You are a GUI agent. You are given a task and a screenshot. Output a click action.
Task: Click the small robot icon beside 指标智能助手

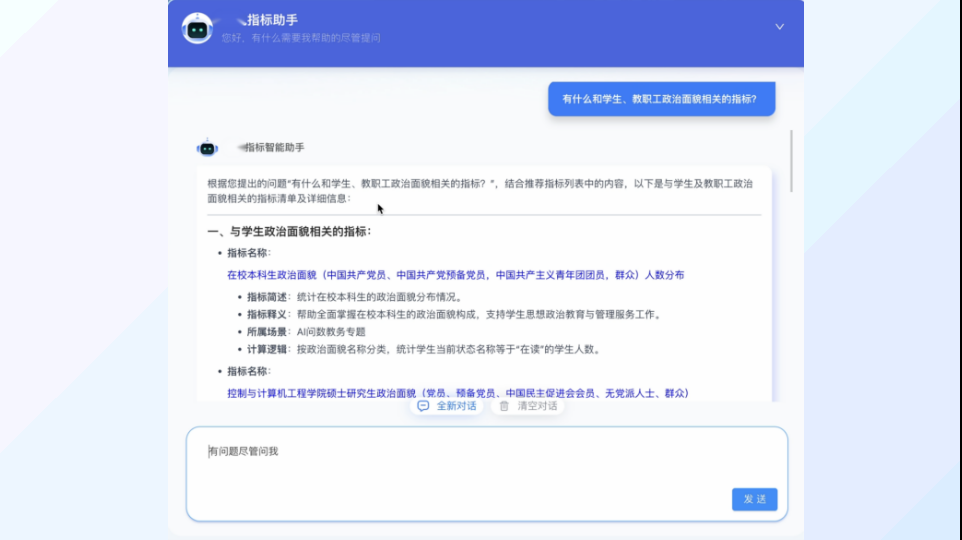coord(207,148)
